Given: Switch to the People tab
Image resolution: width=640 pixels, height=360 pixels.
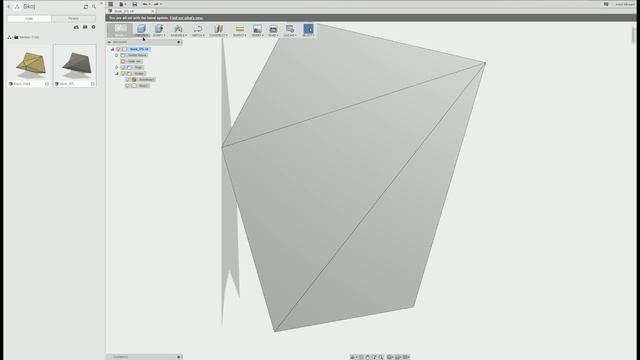Looking at the screenshot, I should coord(73,18).
